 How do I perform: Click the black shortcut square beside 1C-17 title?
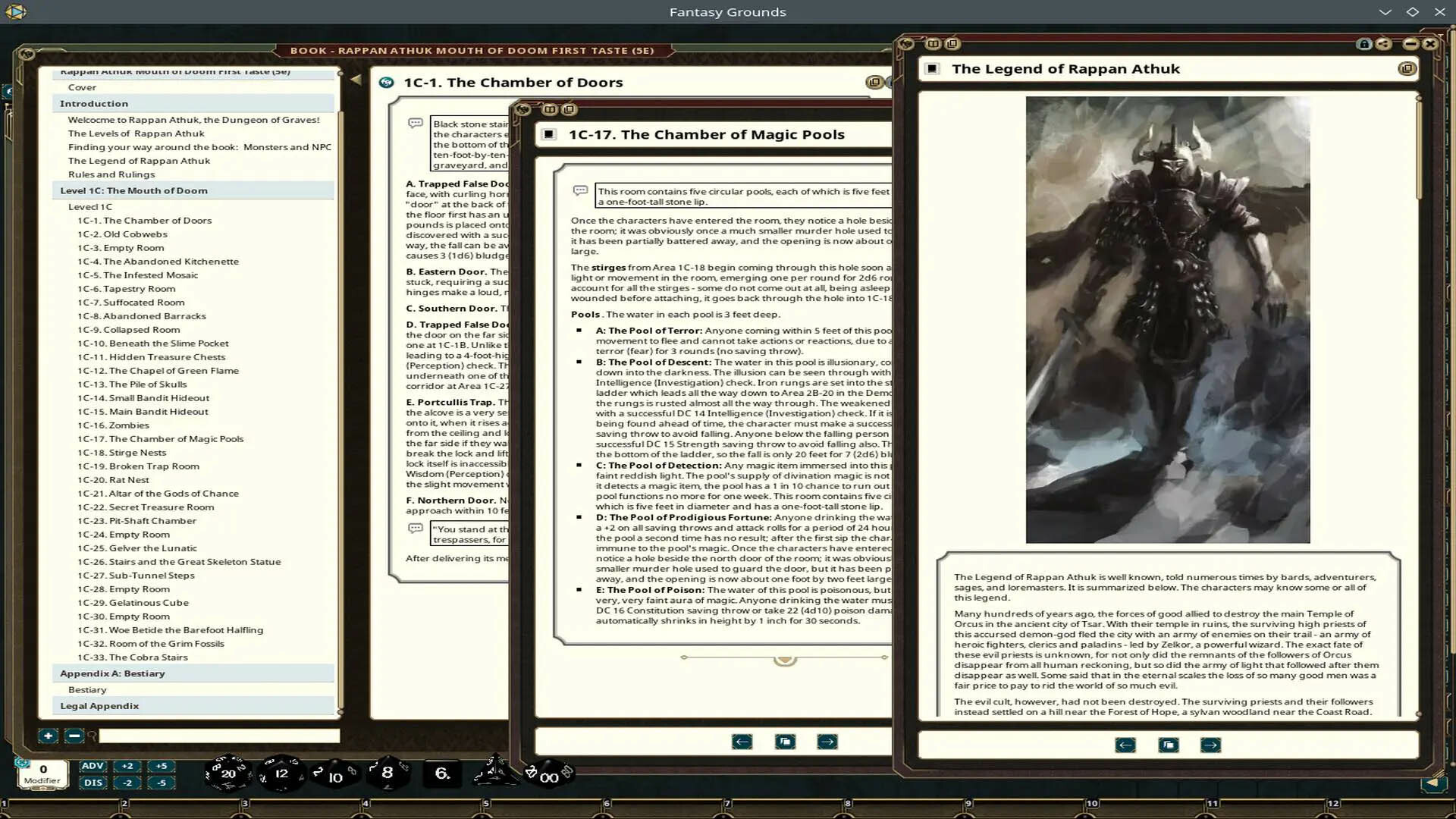coord(548,134)
